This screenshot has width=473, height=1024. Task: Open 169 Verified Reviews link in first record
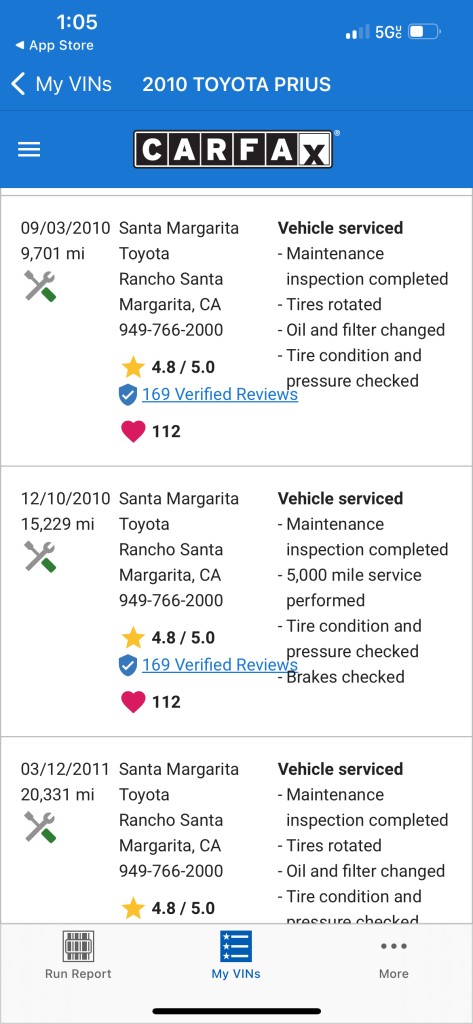(x=220, y=394)
